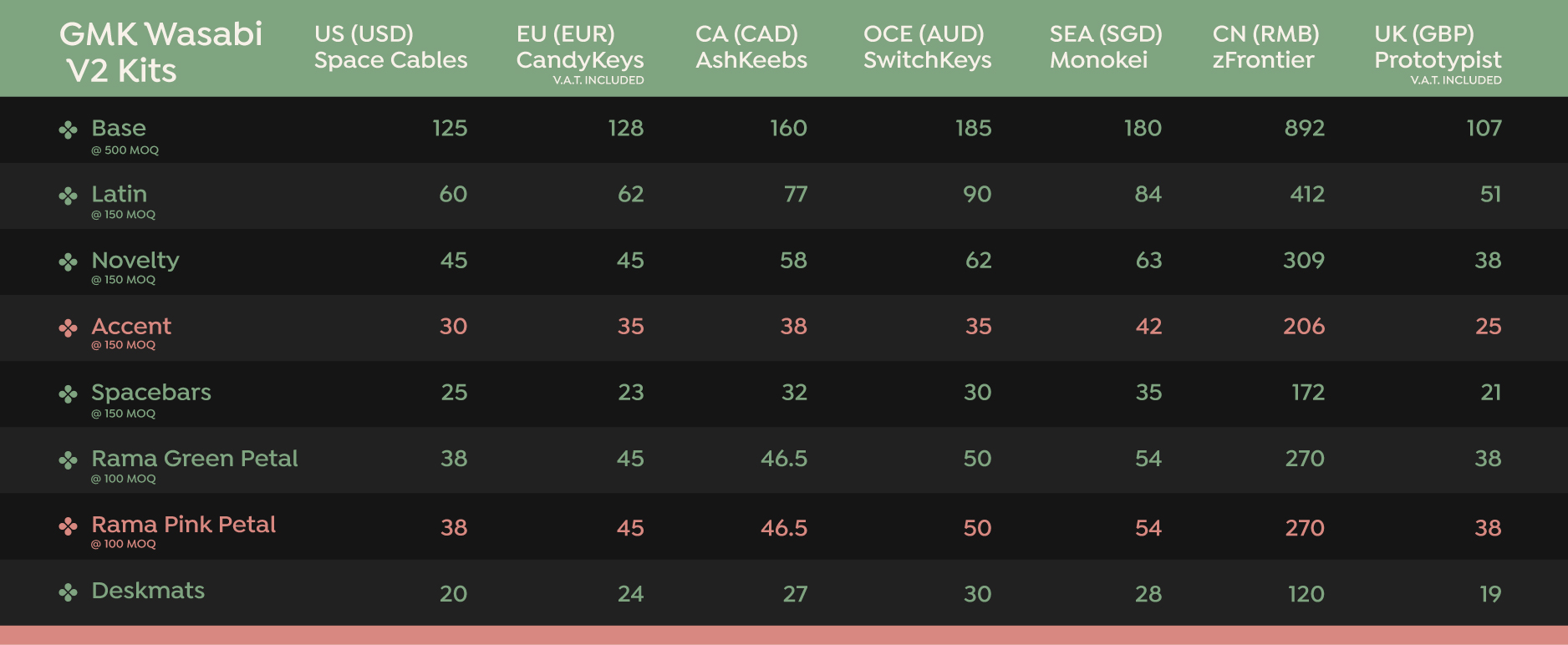Click the pink flower icon beside Accent
The height and width of the screenshot is (645, 1568).
68,328
